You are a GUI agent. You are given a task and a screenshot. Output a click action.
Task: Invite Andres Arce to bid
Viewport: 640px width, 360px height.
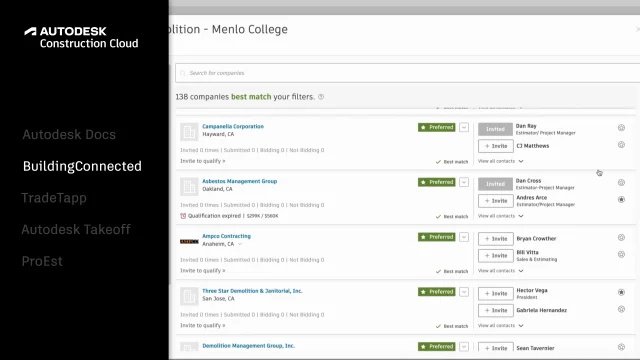496,201
